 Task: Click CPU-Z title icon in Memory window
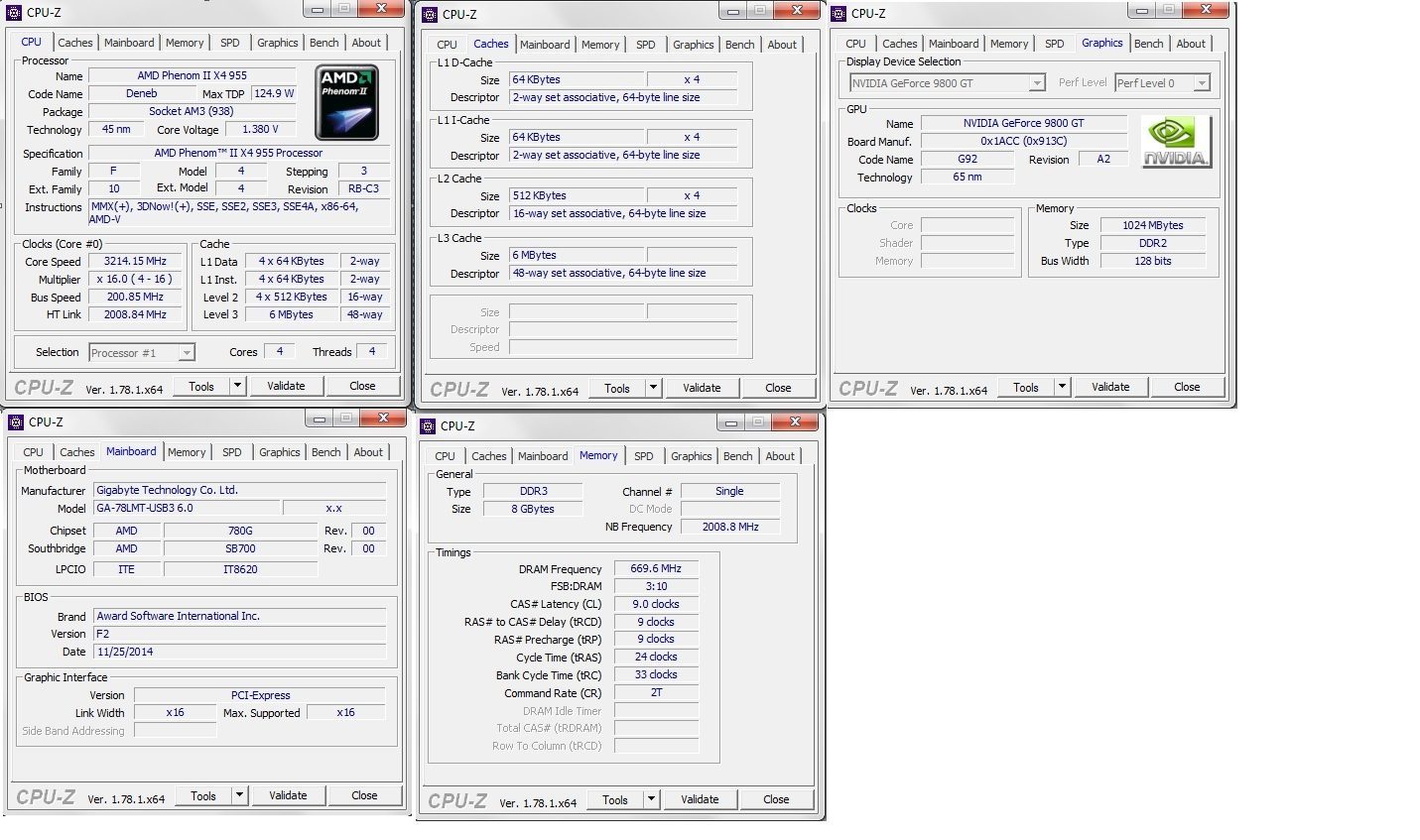[428, 425]
